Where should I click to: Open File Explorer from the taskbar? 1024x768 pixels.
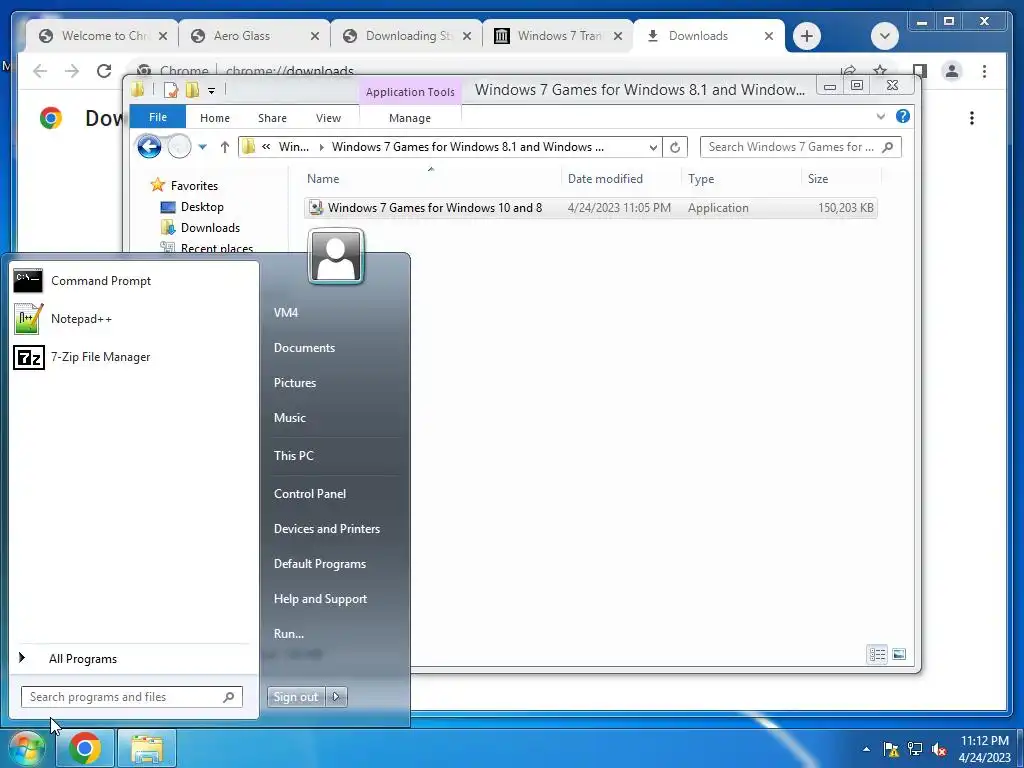(x=147, y=749)
